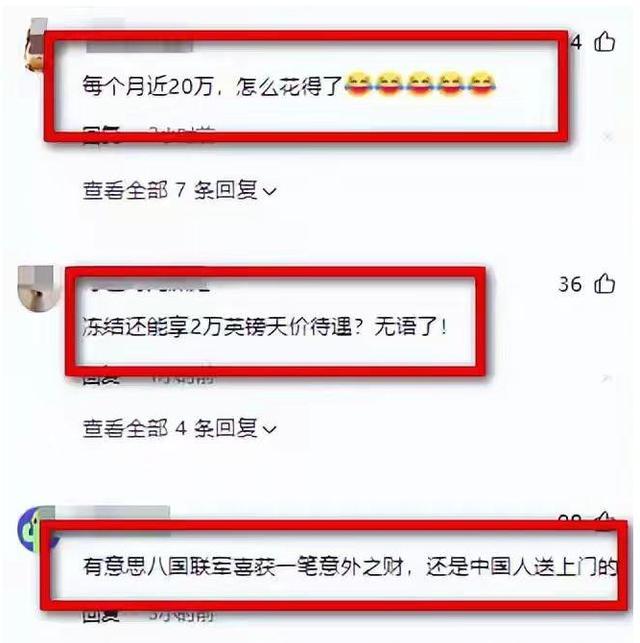The width and height of the screenshot is (640, 643).
Task: Click 回复 under the 八国联军 comment
Action: (101, 615)
